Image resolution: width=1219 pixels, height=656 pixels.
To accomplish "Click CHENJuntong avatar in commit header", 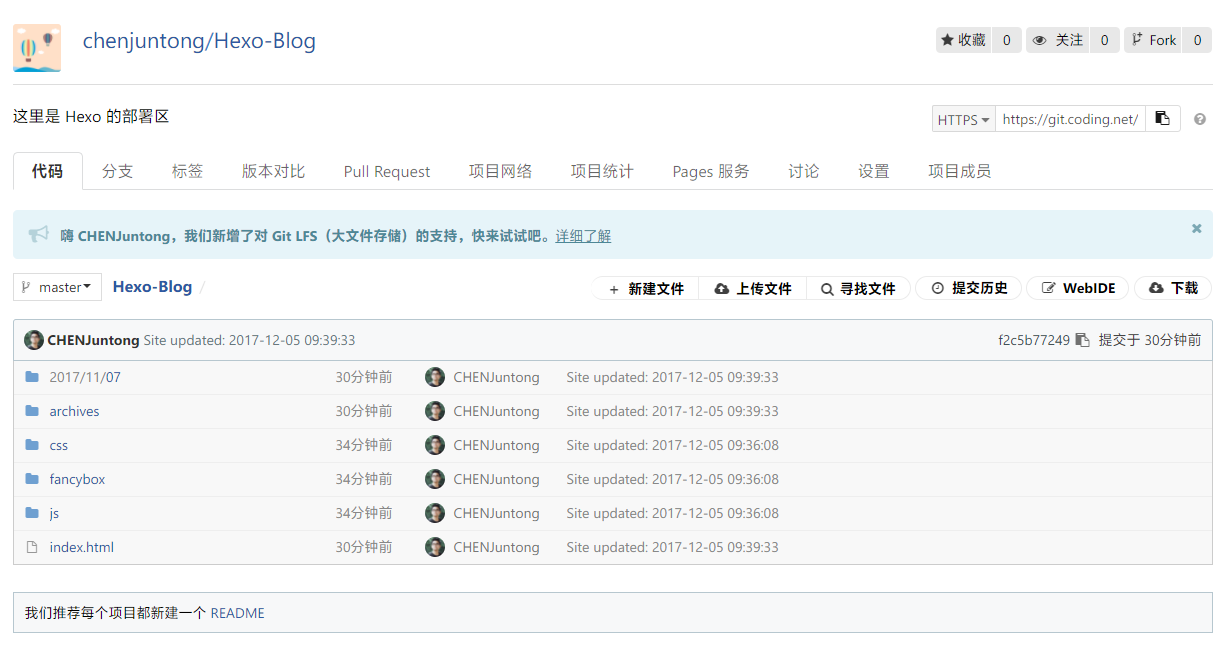I will click(x=34, y=340).
